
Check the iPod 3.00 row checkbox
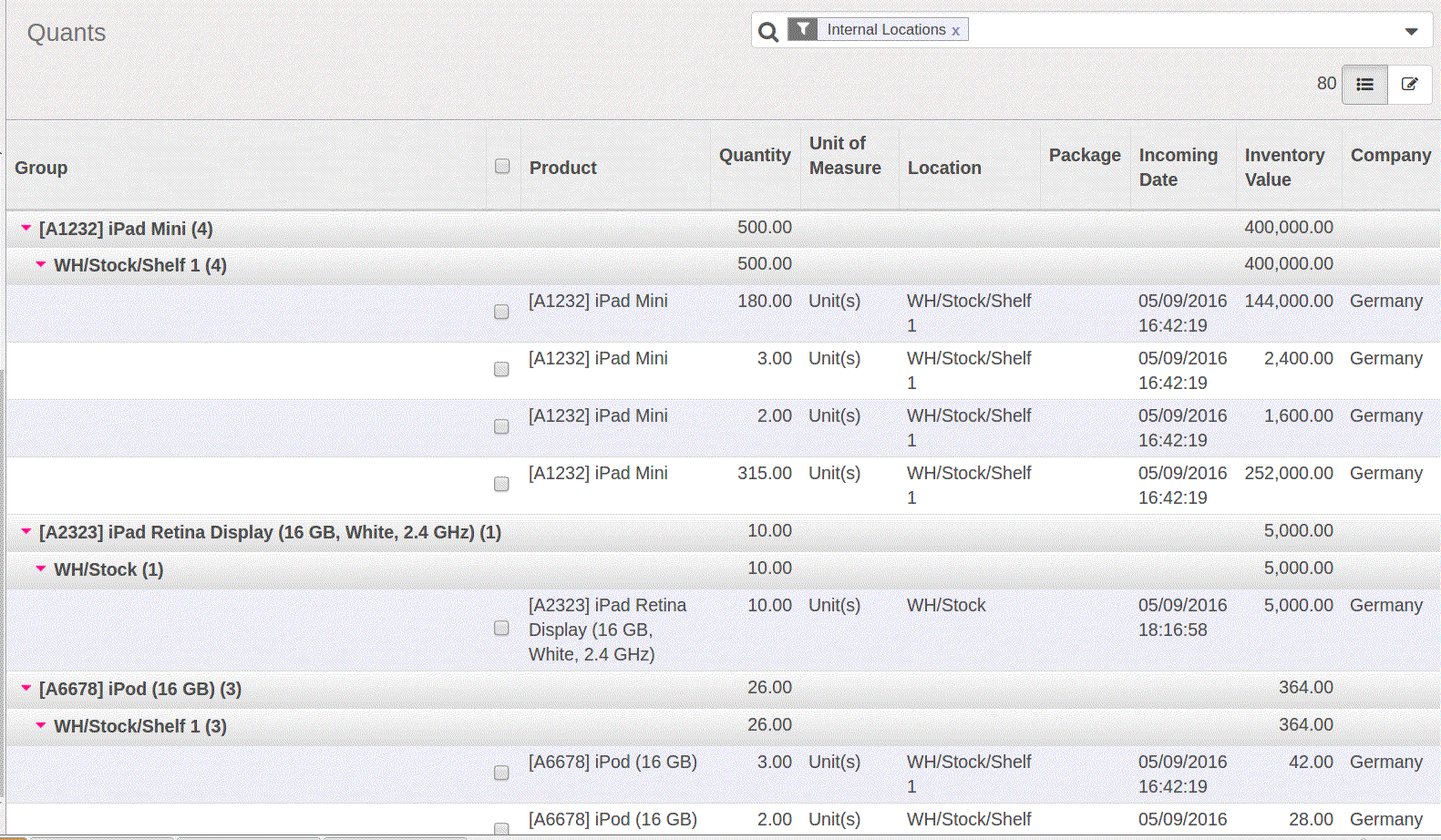(x=501, y=773)
